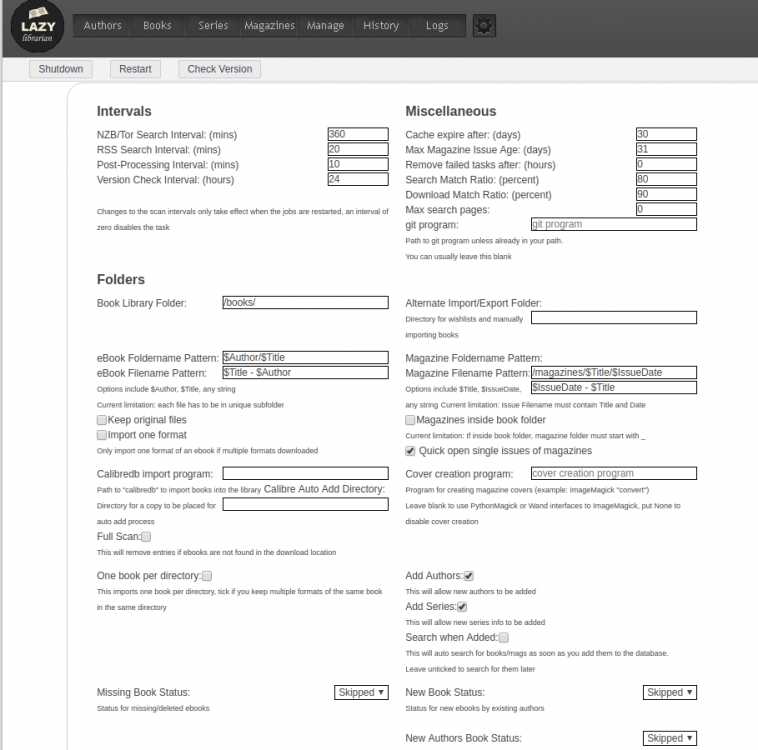Viewport: 758px width, 750px height.
Task: Open the Logs page
Action: (x=437, y=26)
